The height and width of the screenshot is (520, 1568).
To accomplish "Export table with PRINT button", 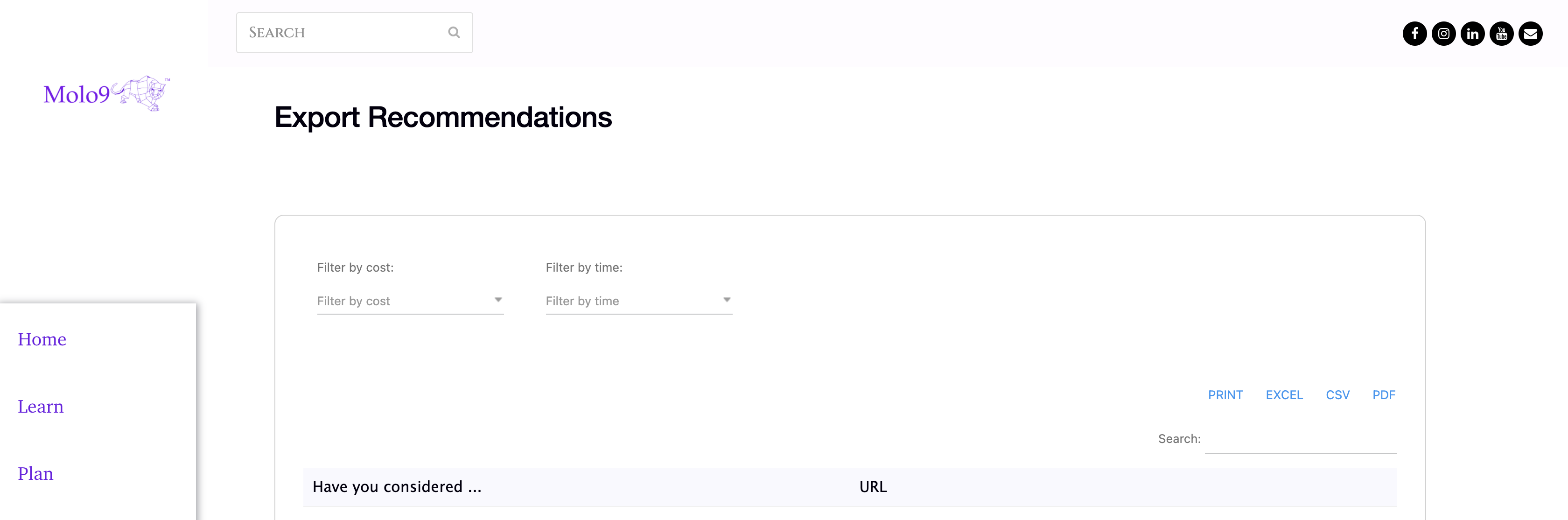I will (x=1225, y=394).
